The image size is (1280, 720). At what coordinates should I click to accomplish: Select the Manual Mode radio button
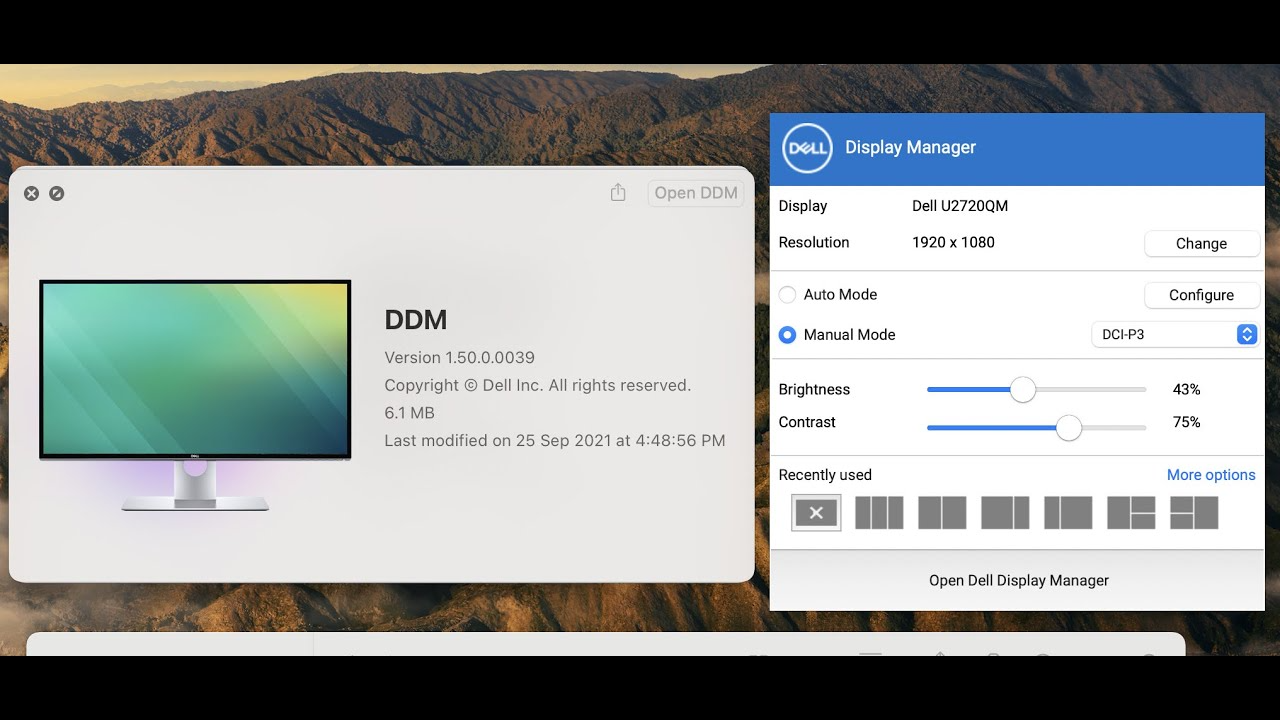(787, 335)
